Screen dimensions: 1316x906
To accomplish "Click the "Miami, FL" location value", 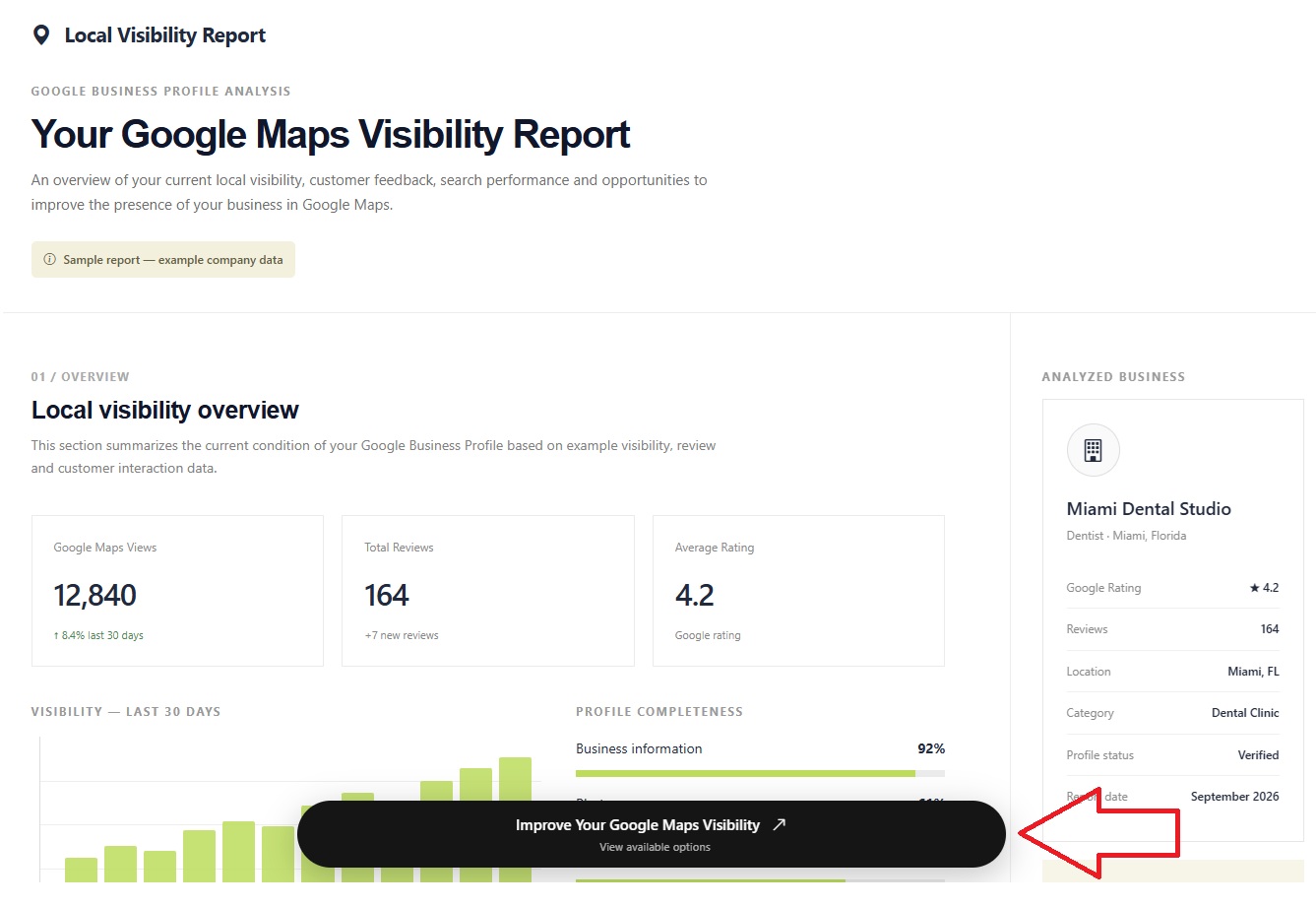I will pyautogui.click(x=1253, y=672).
